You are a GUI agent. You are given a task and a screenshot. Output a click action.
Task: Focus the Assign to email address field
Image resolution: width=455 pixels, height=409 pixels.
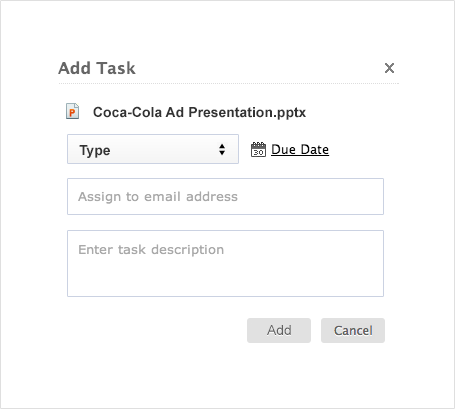[225, 197]
